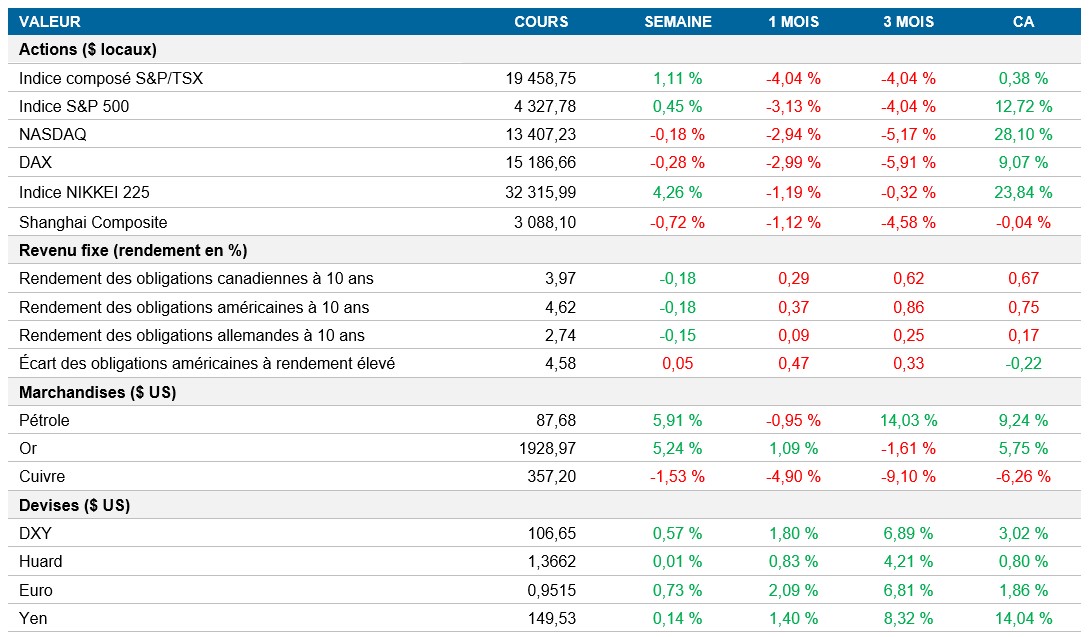Click the Indice NIKKEI 225 row label

click(85, 192)
